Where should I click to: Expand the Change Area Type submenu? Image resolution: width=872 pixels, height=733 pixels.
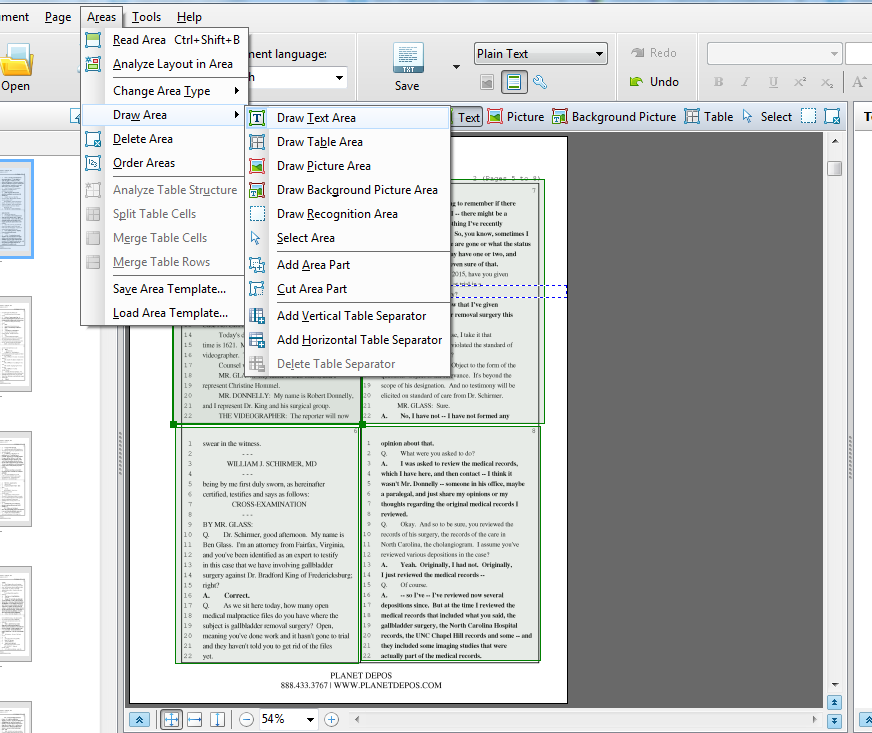click(165, 91)
